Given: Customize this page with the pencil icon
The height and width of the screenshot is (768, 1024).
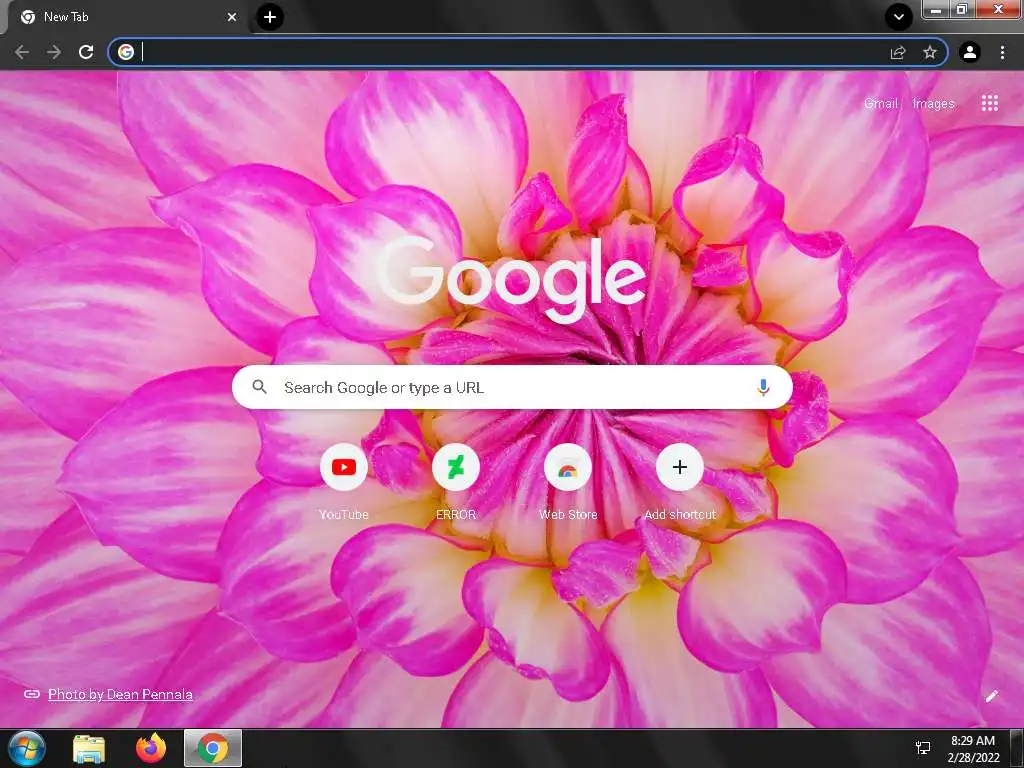Looking at the screenshot, I should 991,696.
